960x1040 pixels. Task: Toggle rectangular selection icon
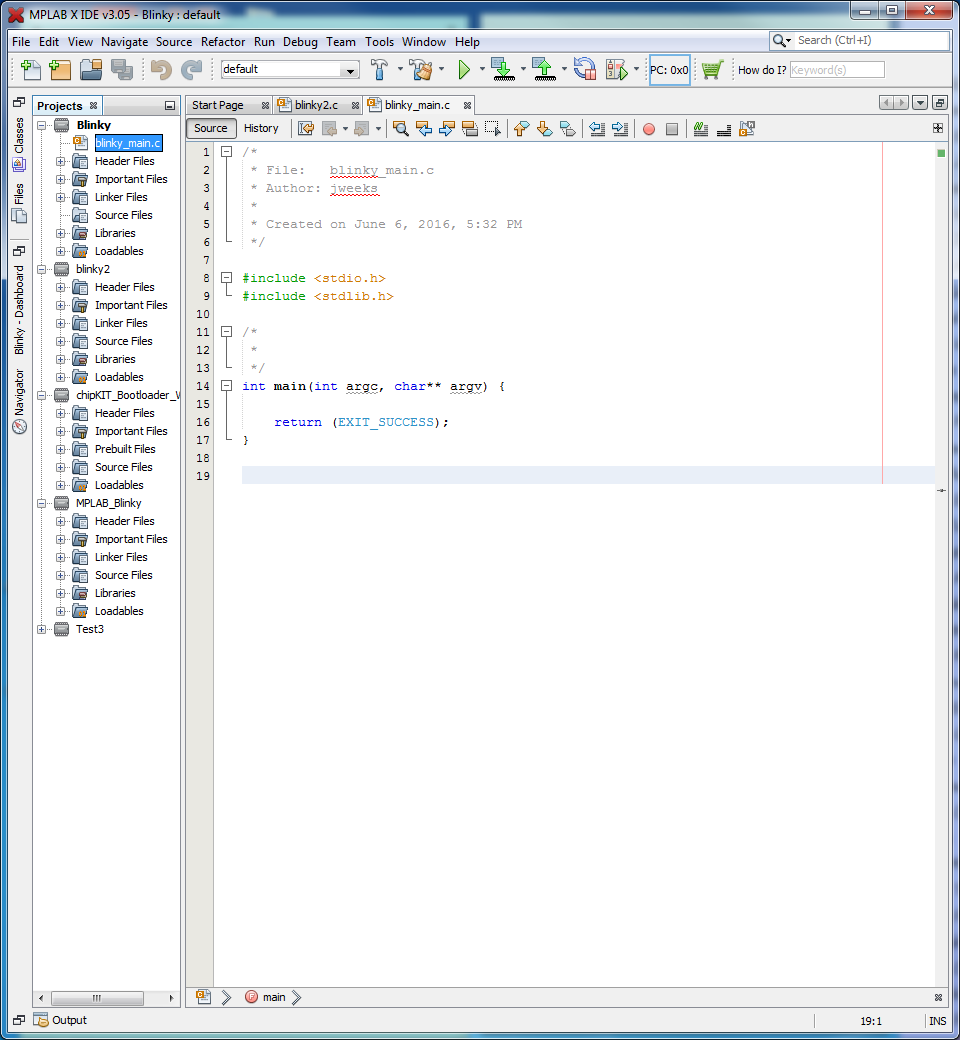tap(493, 129)
